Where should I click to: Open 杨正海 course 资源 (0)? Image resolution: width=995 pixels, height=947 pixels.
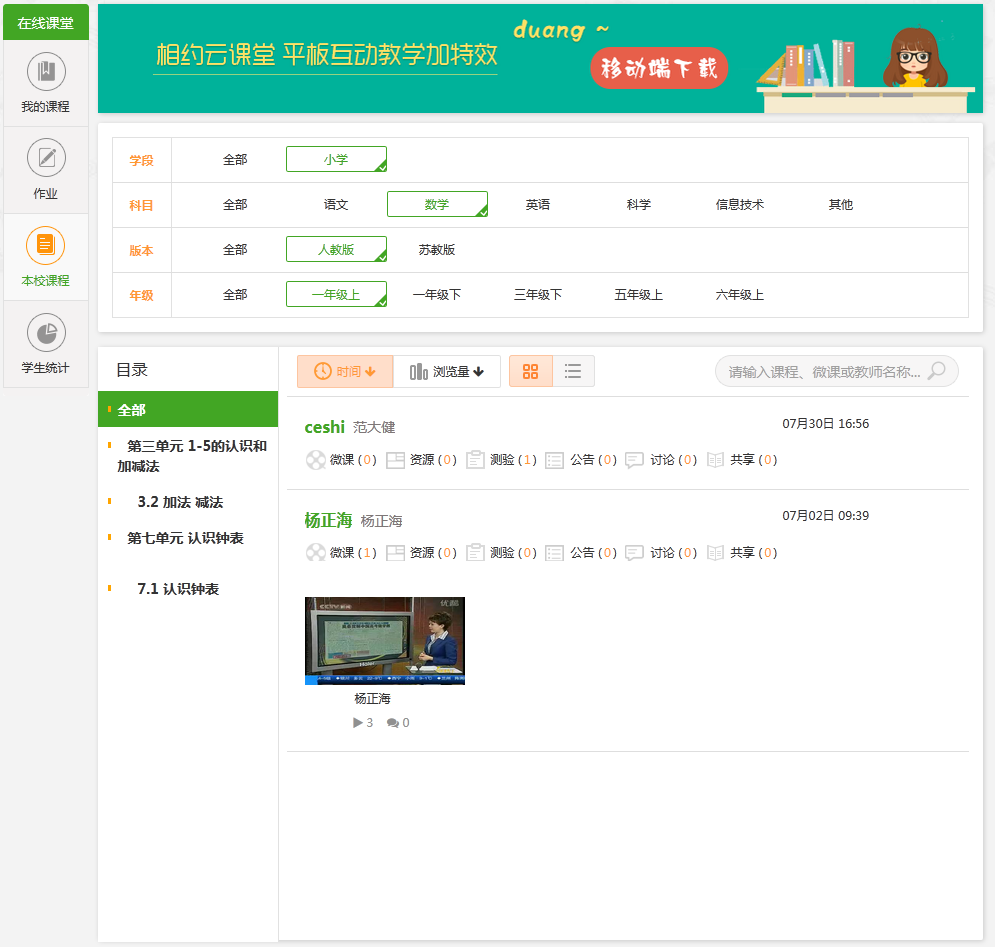point(421,553)
